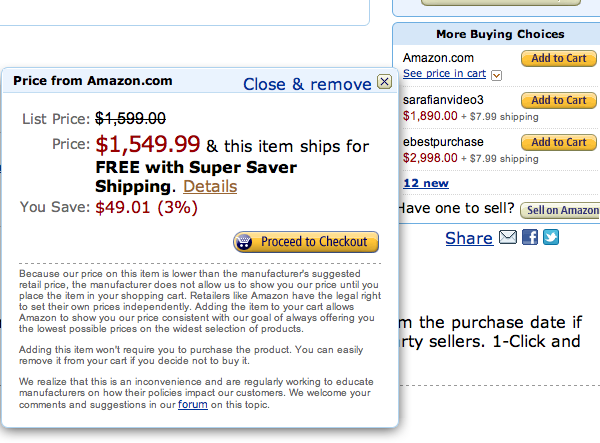This screenshot has height=443, width=600.
Task: Add sarafianvideo3 offer to cart
Action: click(558, 101)
